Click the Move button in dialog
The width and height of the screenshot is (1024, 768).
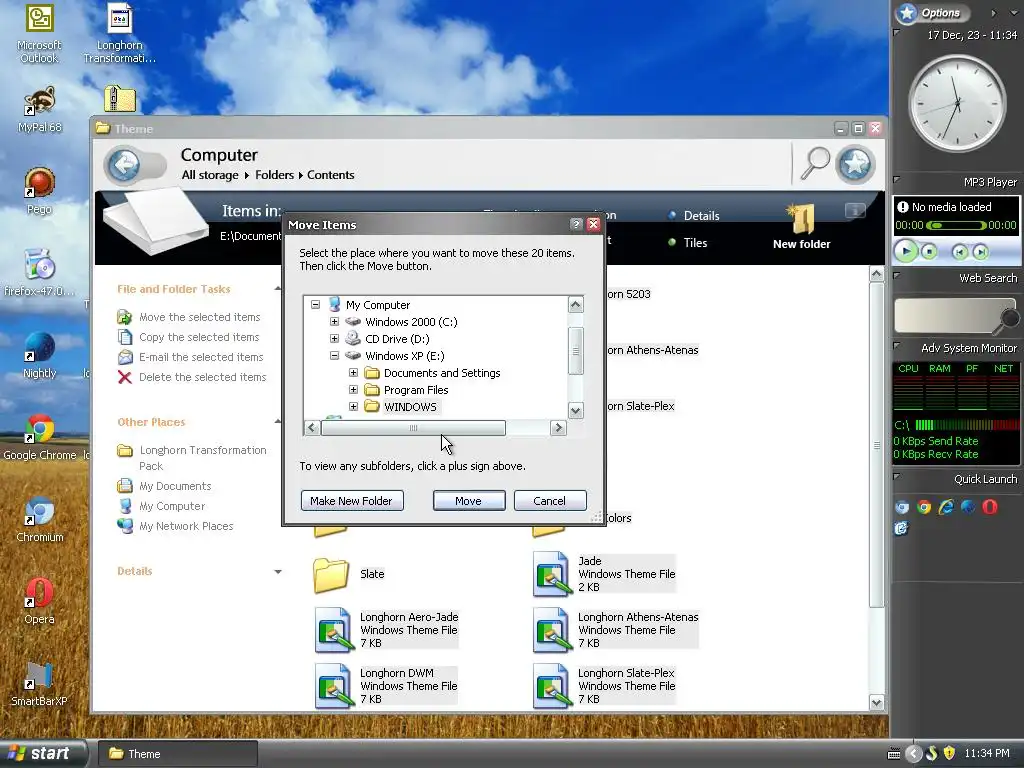point(469,501)
